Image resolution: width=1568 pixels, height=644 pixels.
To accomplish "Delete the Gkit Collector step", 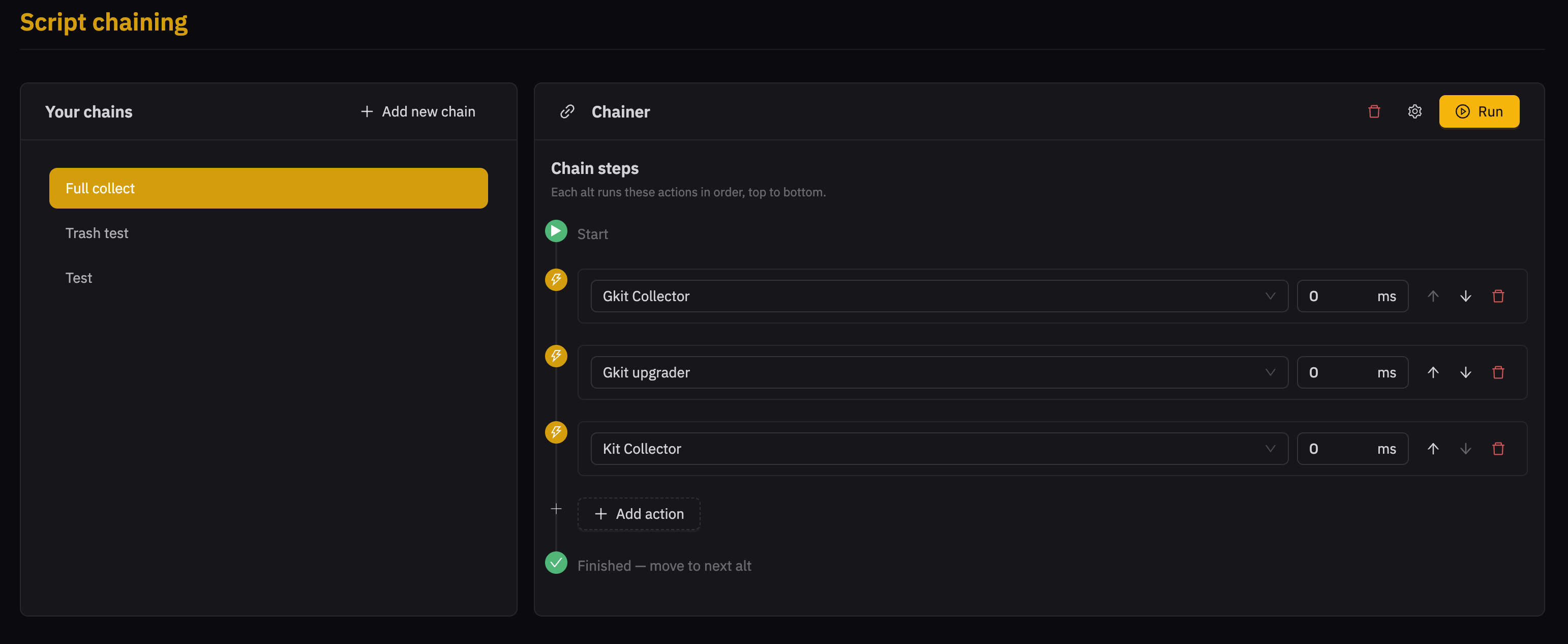I will coord(1498,296).
